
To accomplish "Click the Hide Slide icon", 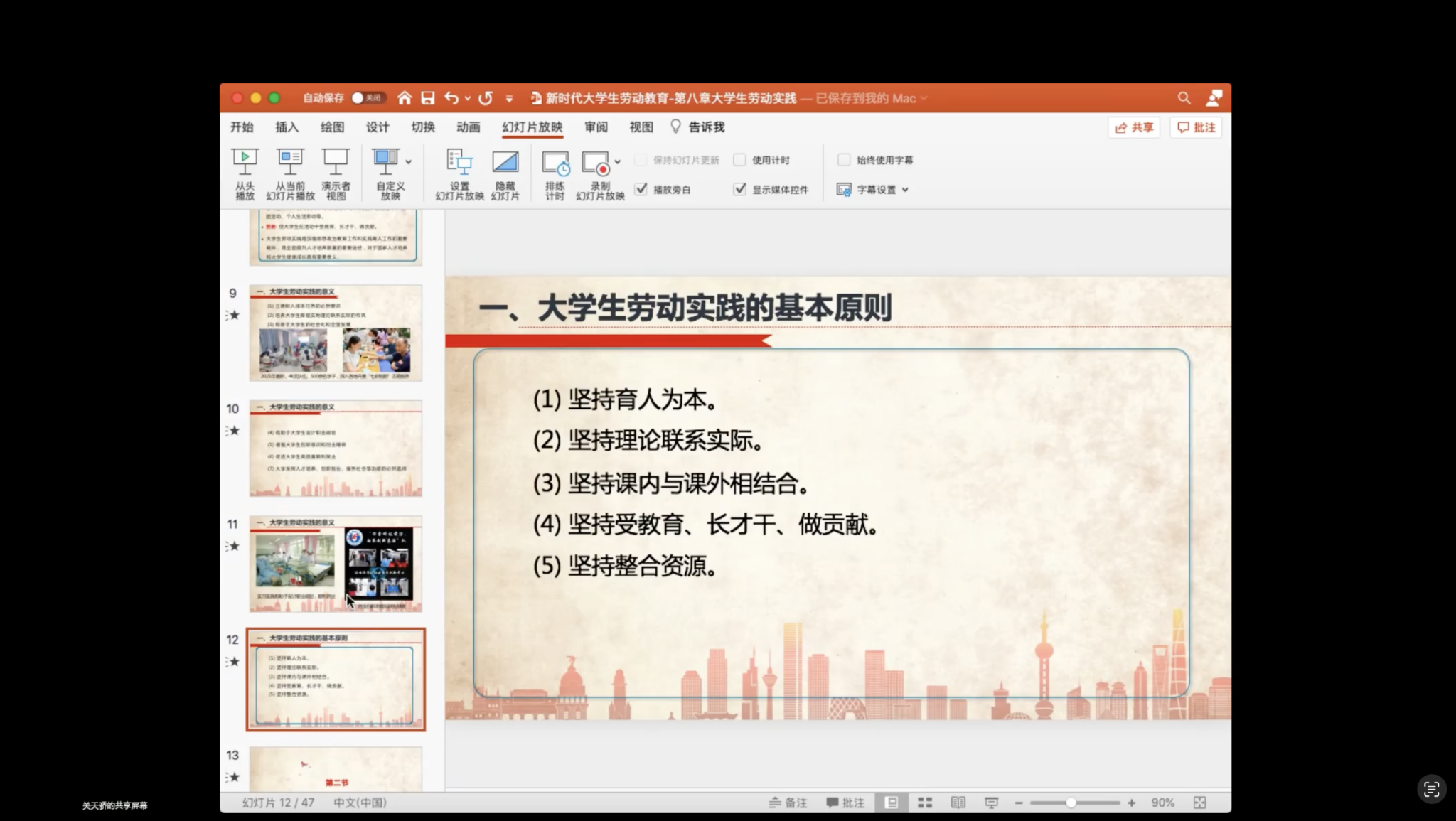I will 505,163.
